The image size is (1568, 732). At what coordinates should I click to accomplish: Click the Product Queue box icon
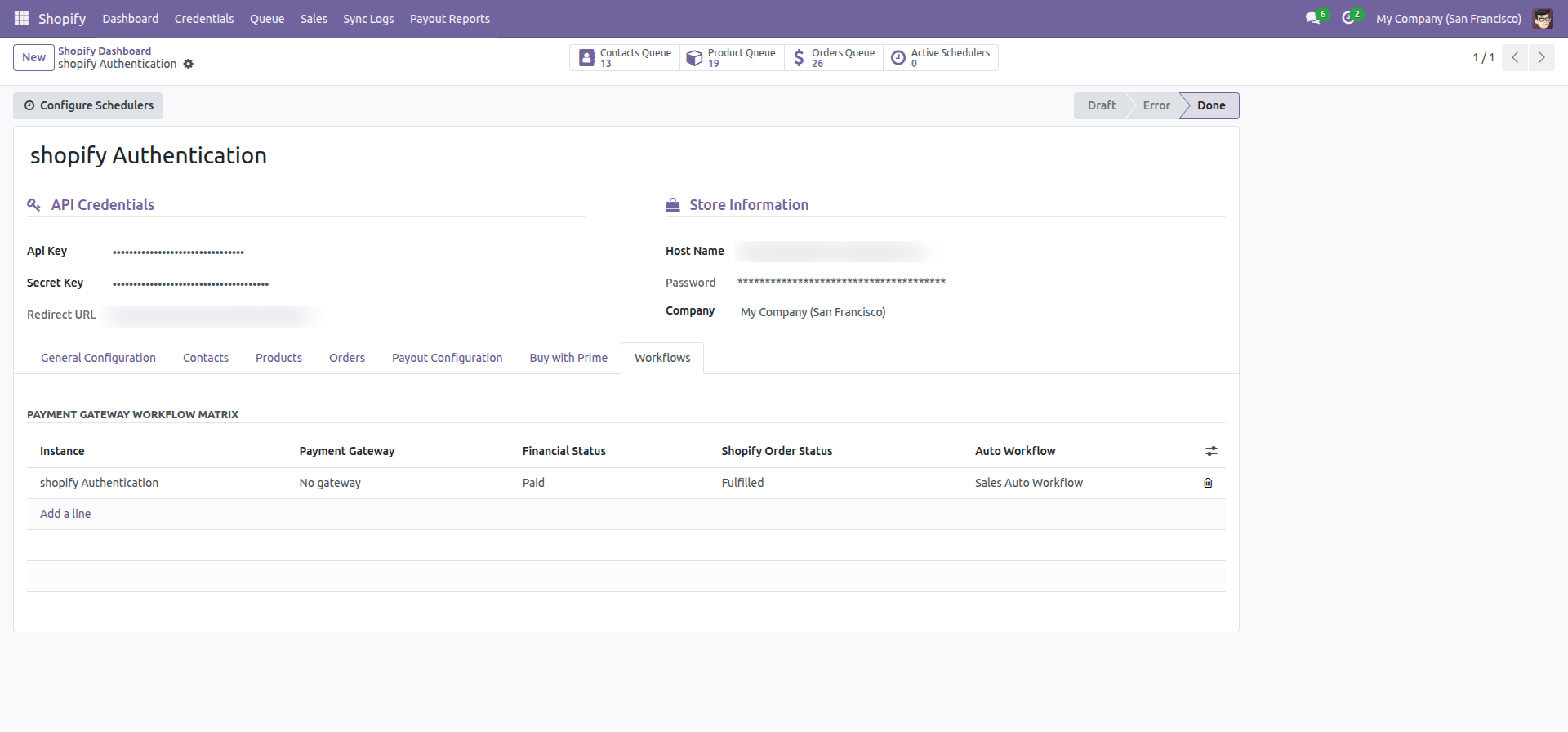pyautogui.click(x=694, y=58)
